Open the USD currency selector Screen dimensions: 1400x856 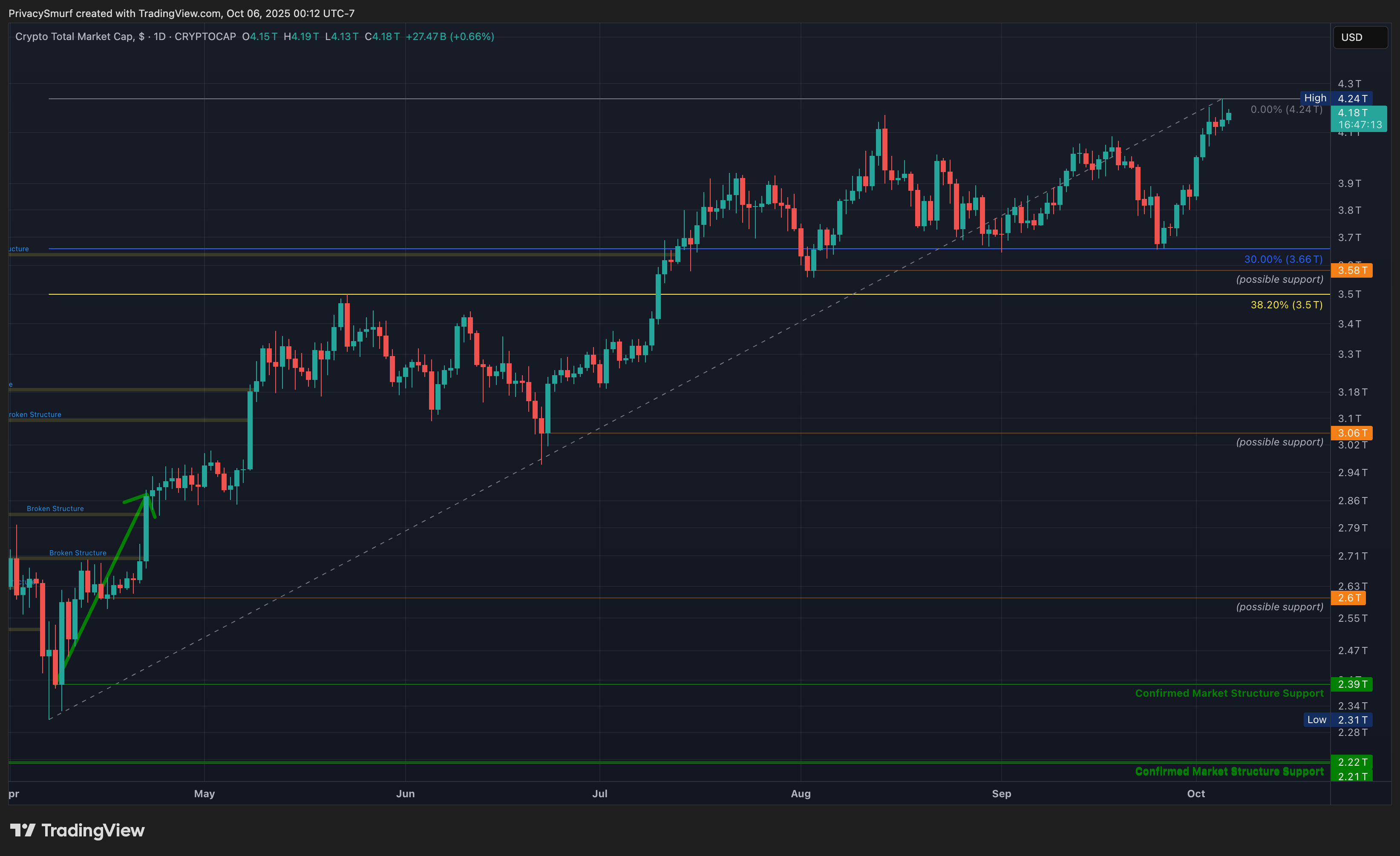pyautogui.click(x=1359, y=37)
